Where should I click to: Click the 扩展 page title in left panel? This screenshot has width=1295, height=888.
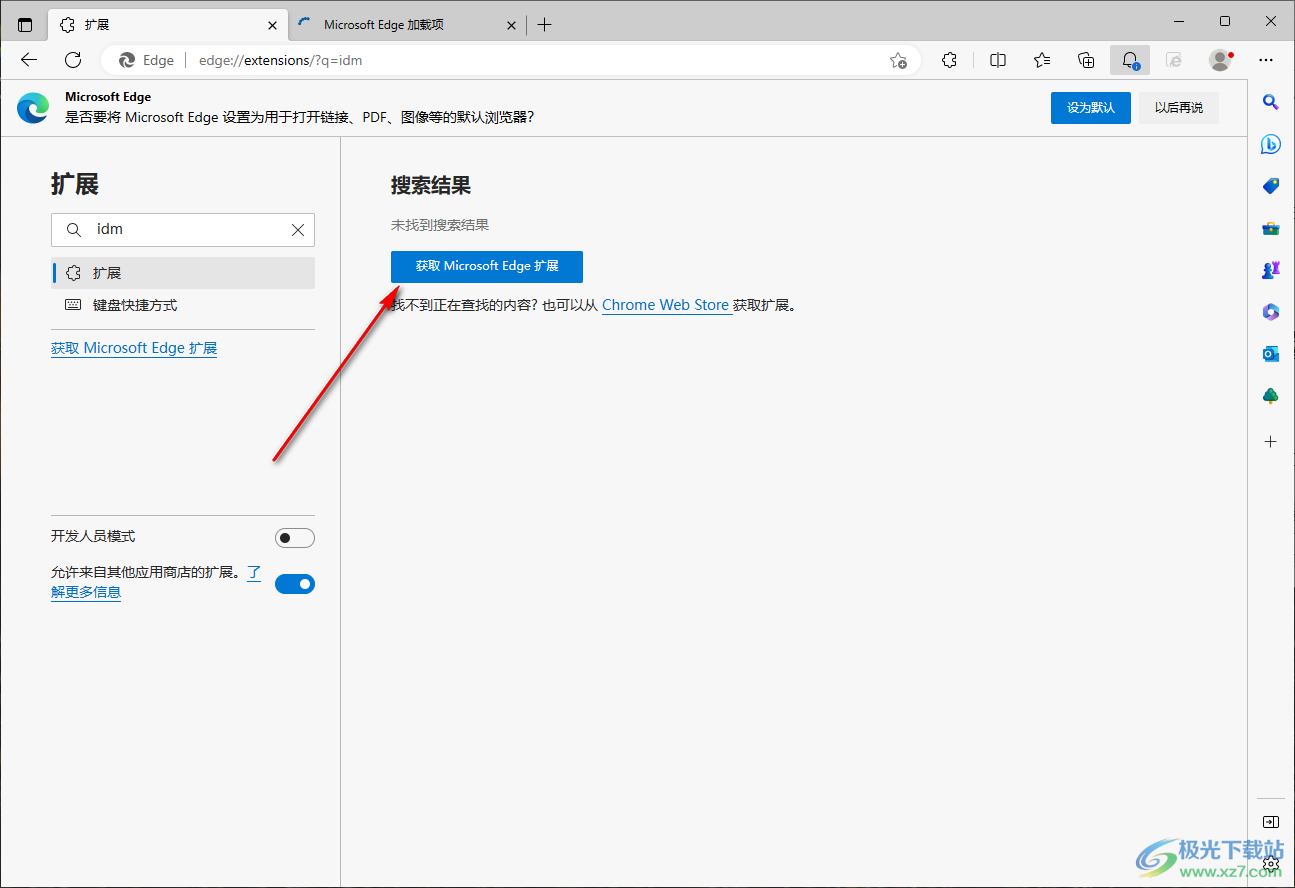coord(75,184)
